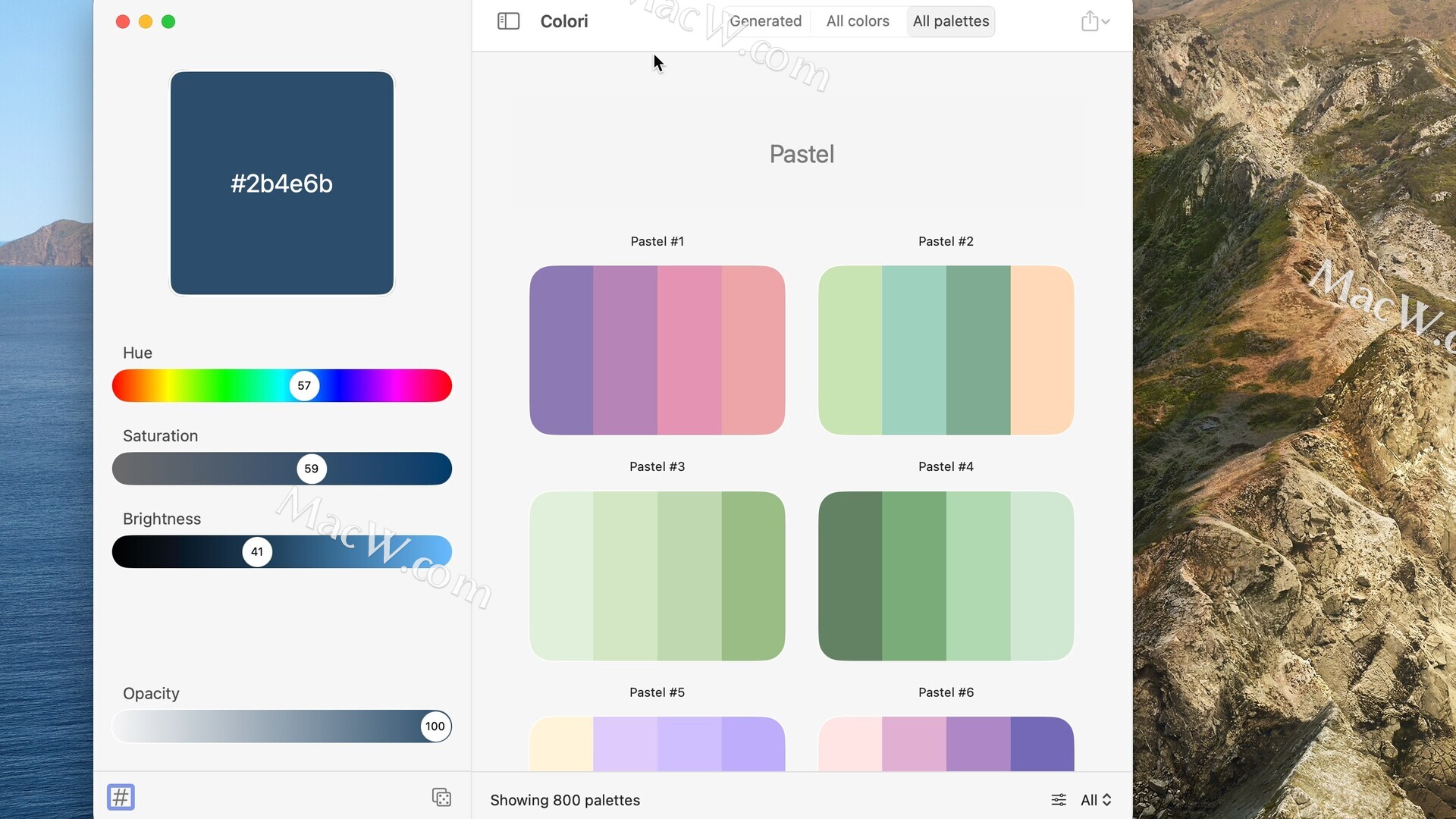This screenshot has width=1456, height=819.
Task: Click the hex format hash icon
Action: 121,797
